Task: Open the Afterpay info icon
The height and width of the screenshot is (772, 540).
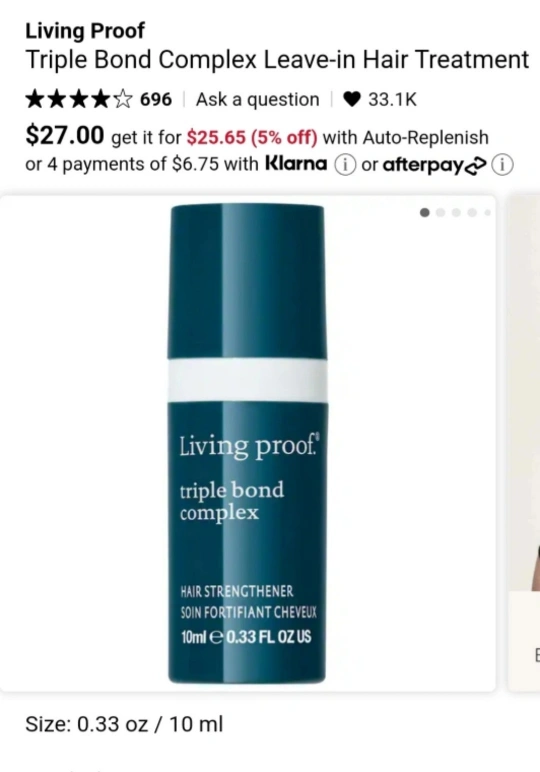Action: (503, 164)
